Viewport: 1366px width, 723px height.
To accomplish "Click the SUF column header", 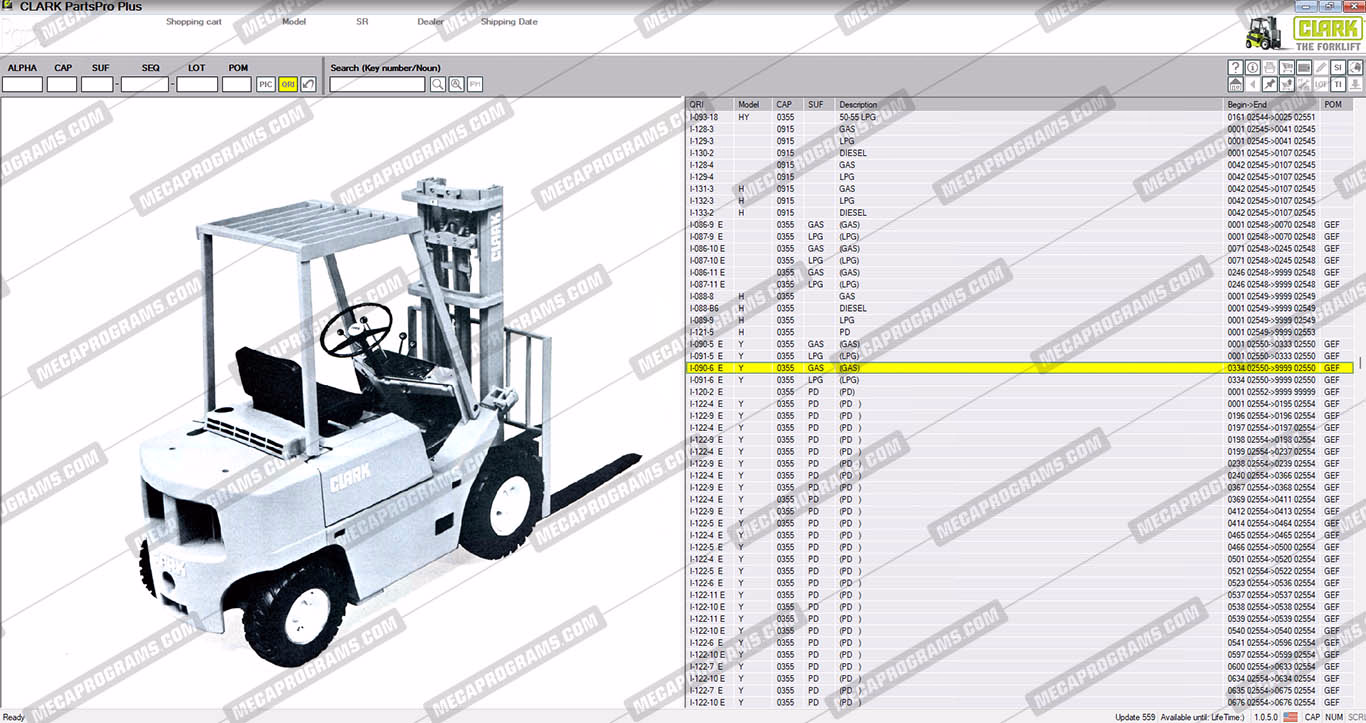I will click(x=820, y=105).
